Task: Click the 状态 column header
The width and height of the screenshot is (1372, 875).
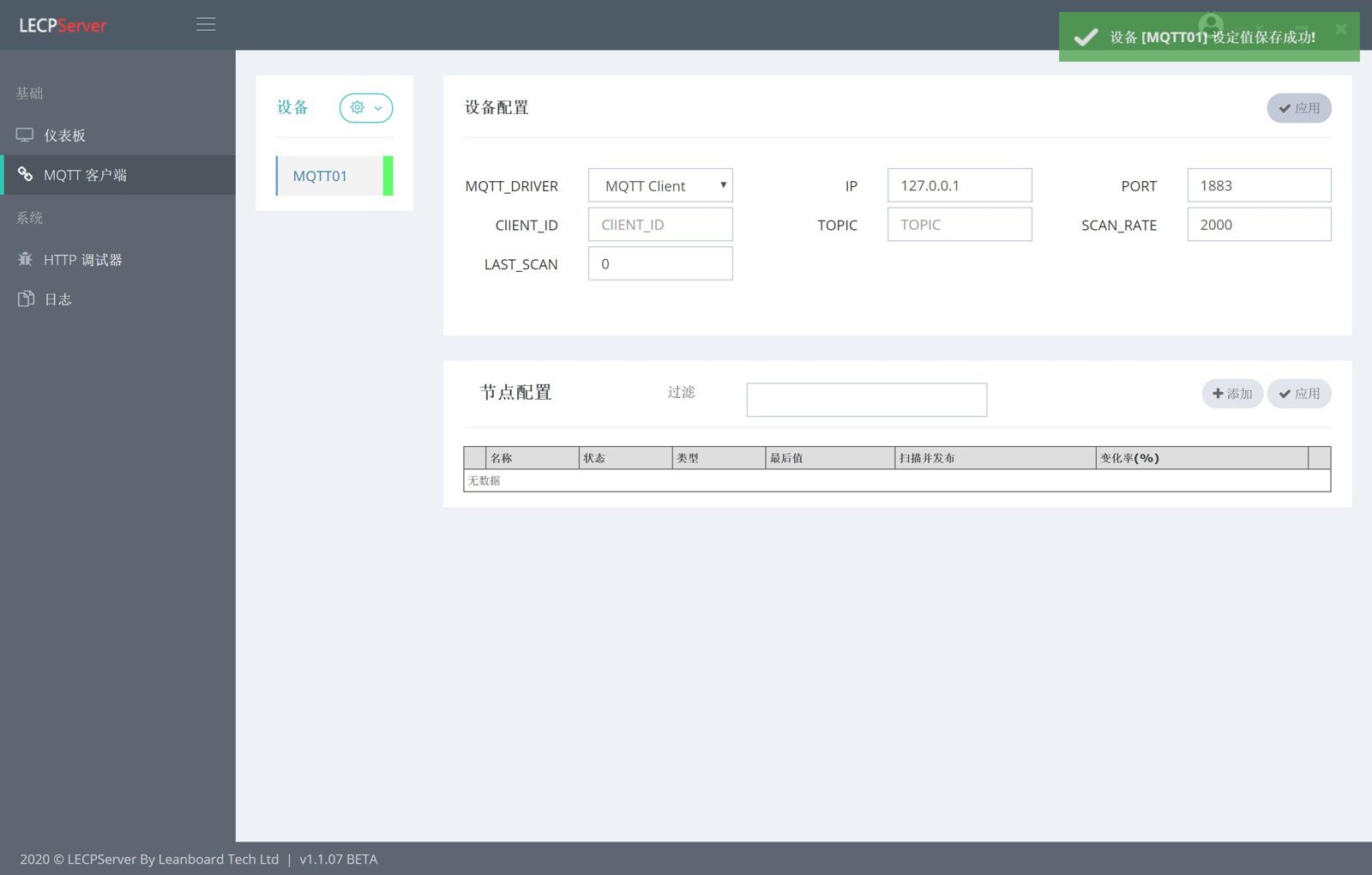Action: (x=626, y=458)
